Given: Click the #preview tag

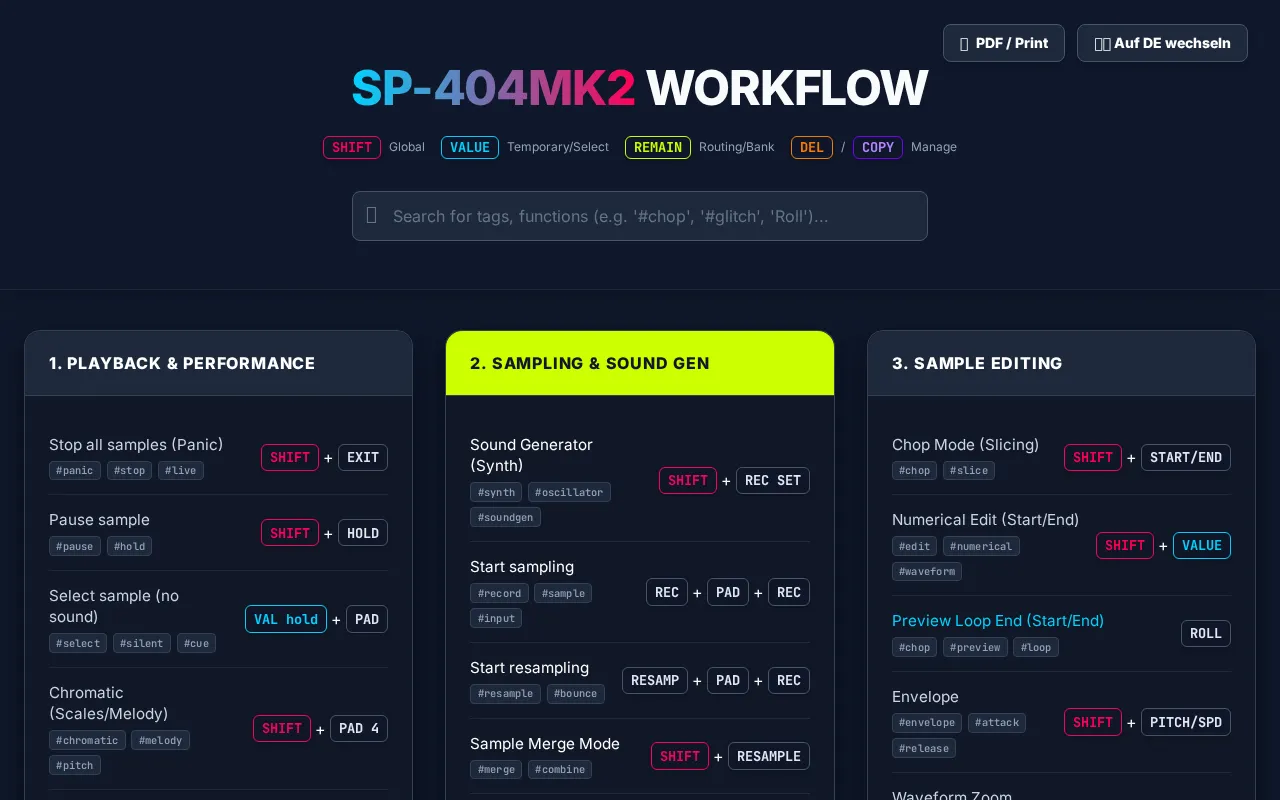Looking at the screenshot, I should (x=975, y=647).
